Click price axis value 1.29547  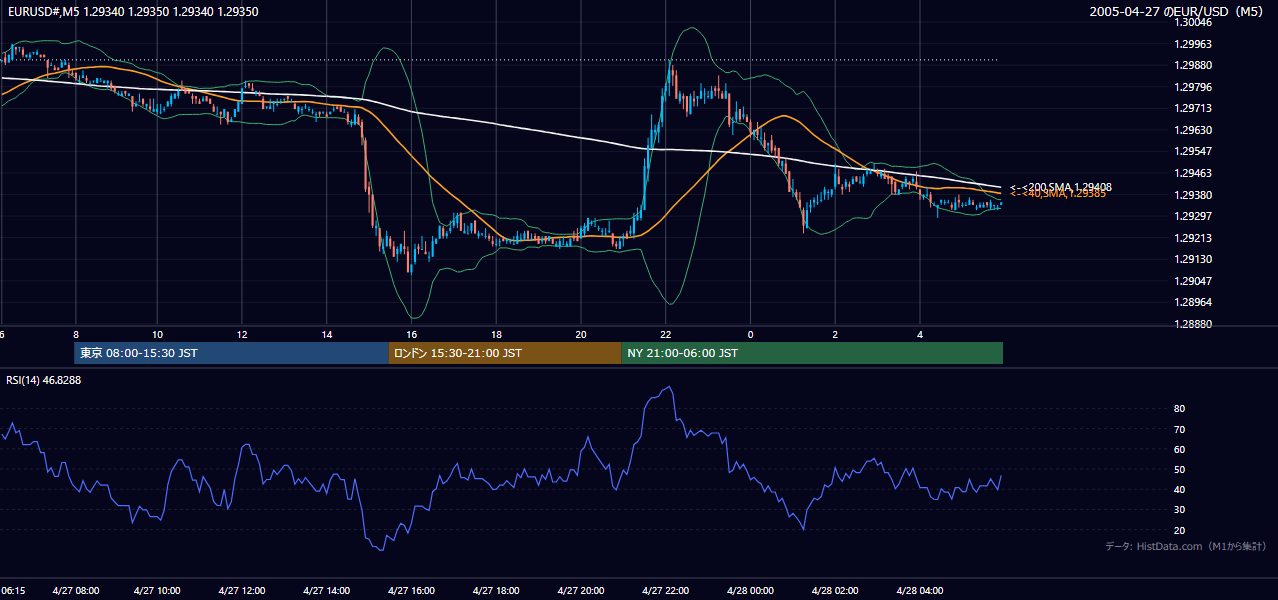1194,152
